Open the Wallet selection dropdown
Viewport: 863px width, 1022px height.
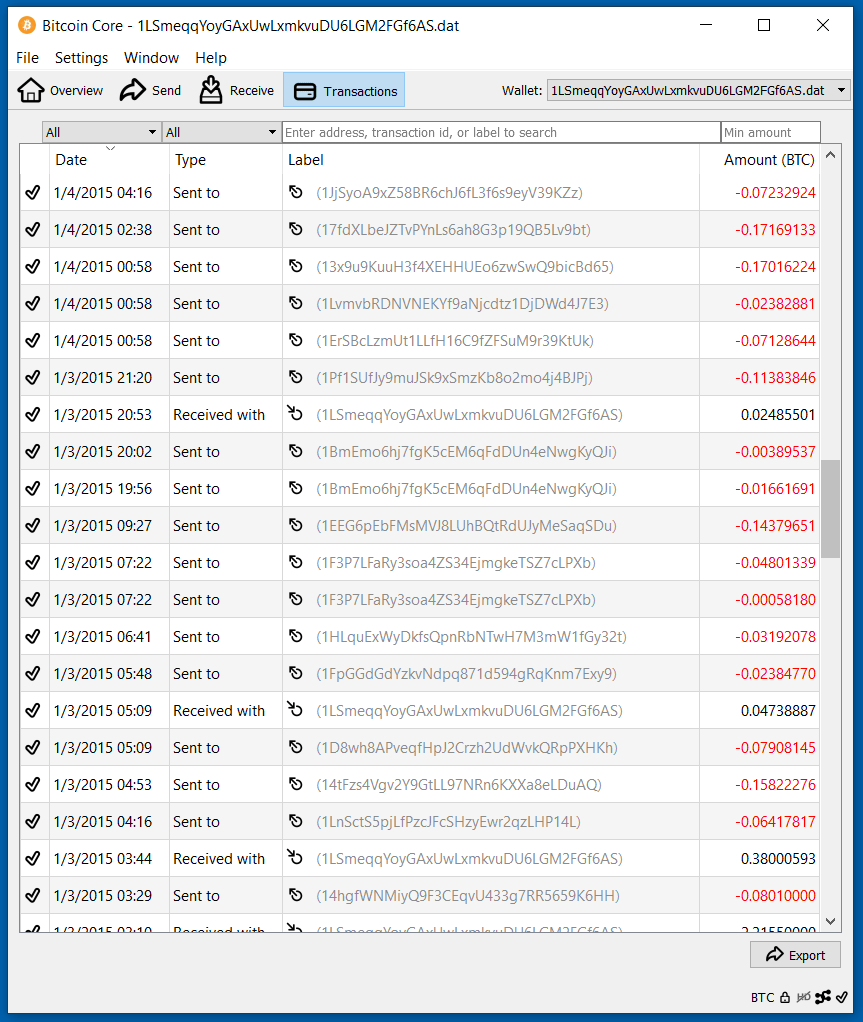point(698,91)
